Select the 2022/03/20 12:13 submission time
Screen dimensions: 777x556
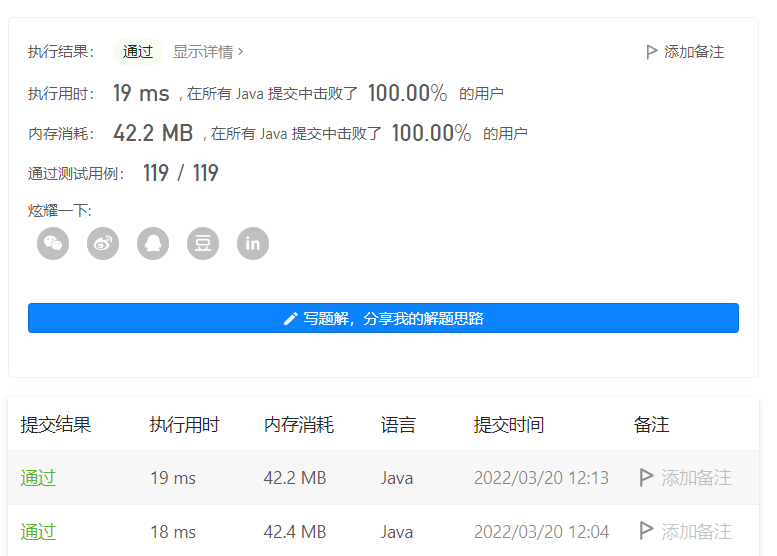pos(541,478)
